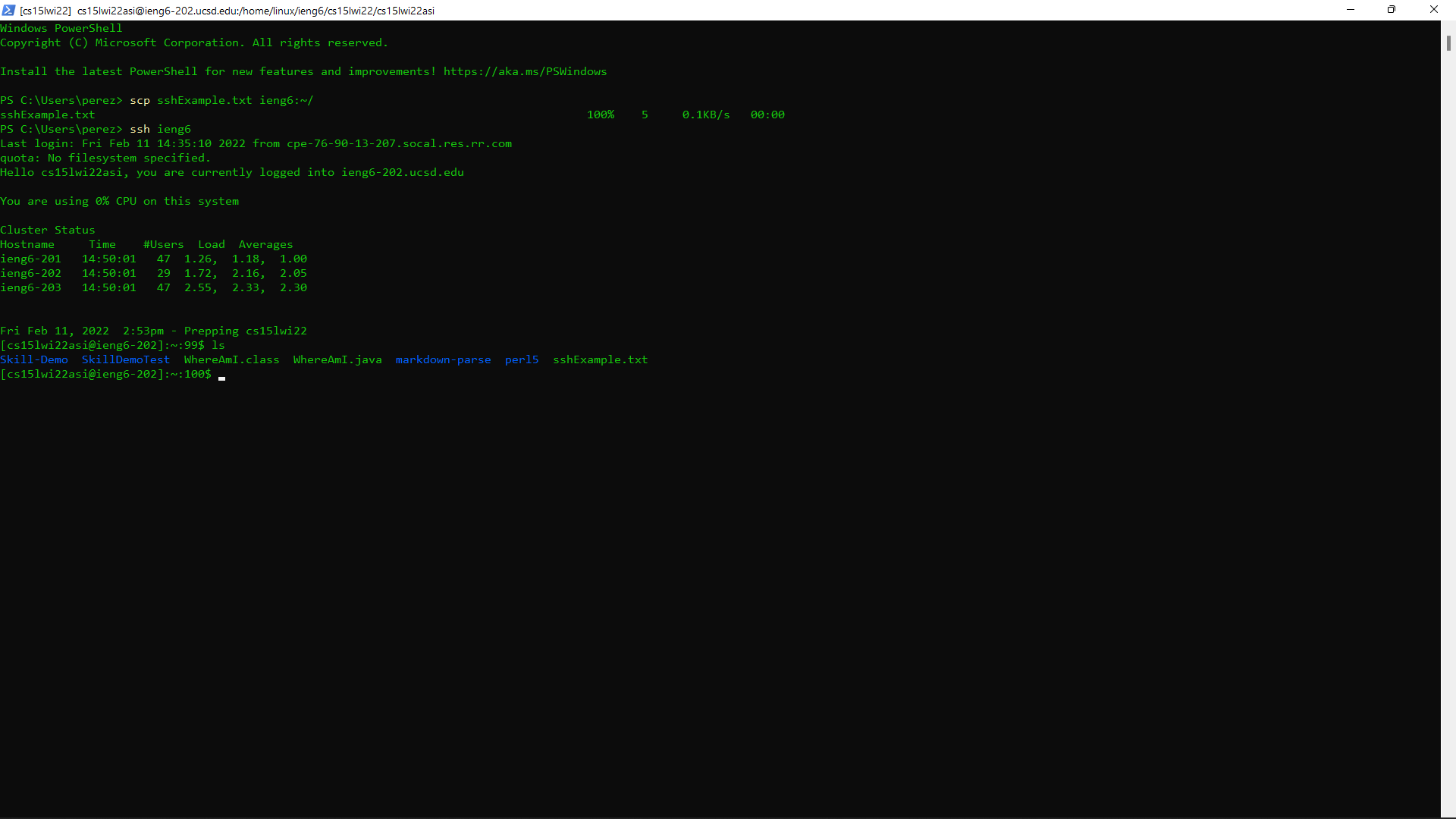Click the PowerShell icon in title bar
1456x819 pixels.
[x=8, y=10]
